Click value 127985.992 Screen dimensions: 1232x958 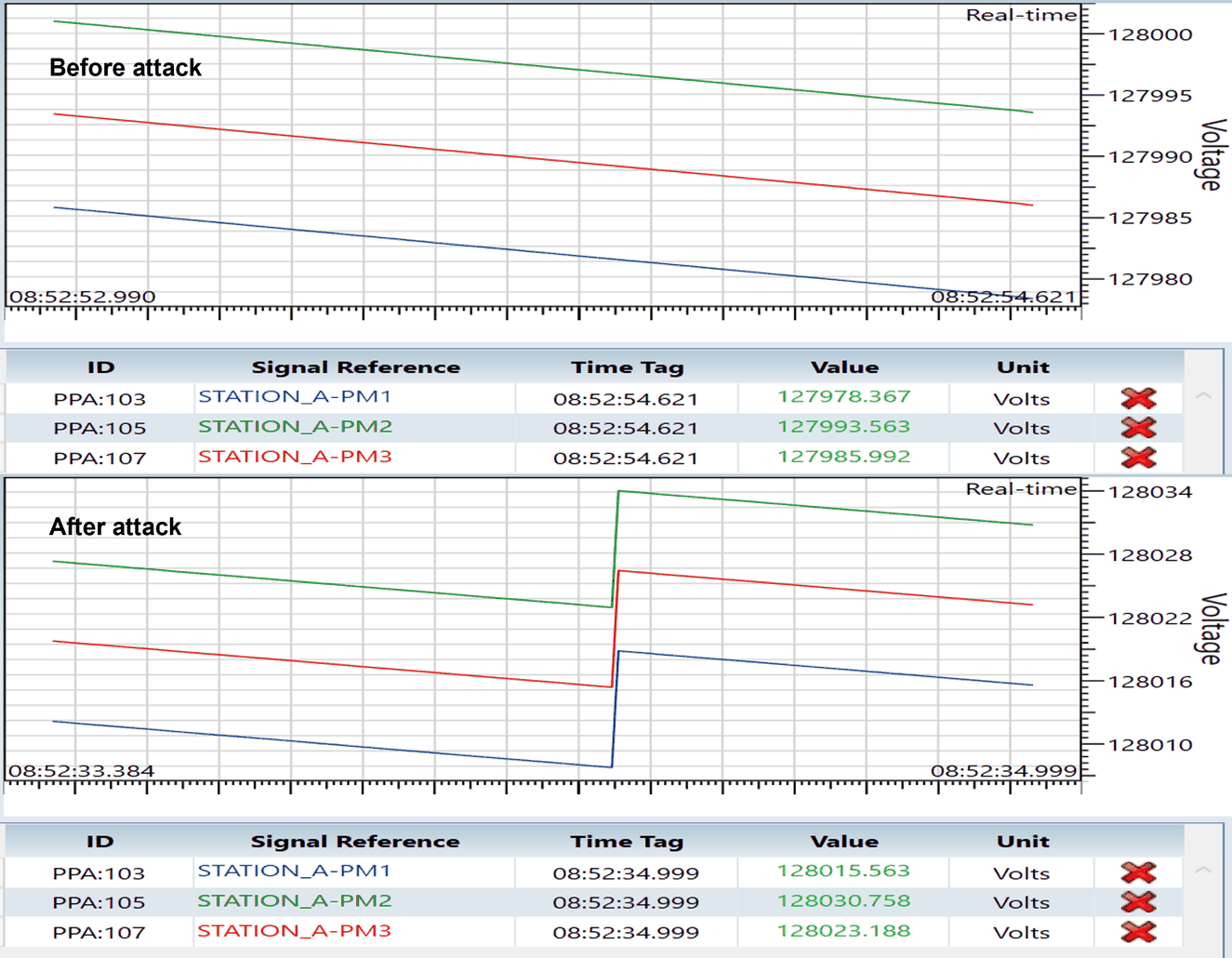click(x=844, y=457)
